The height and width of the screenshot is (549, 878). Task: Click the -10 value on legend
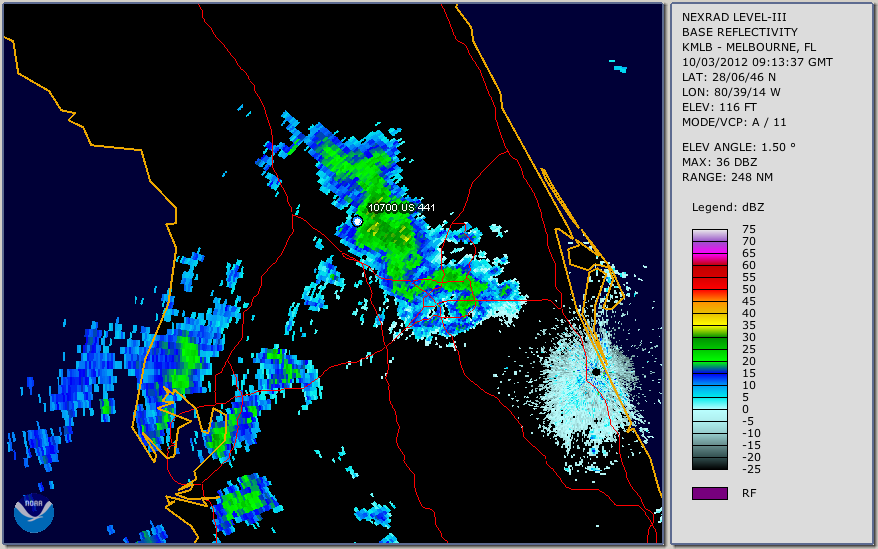pyautogui.click(x=751, y=433)
